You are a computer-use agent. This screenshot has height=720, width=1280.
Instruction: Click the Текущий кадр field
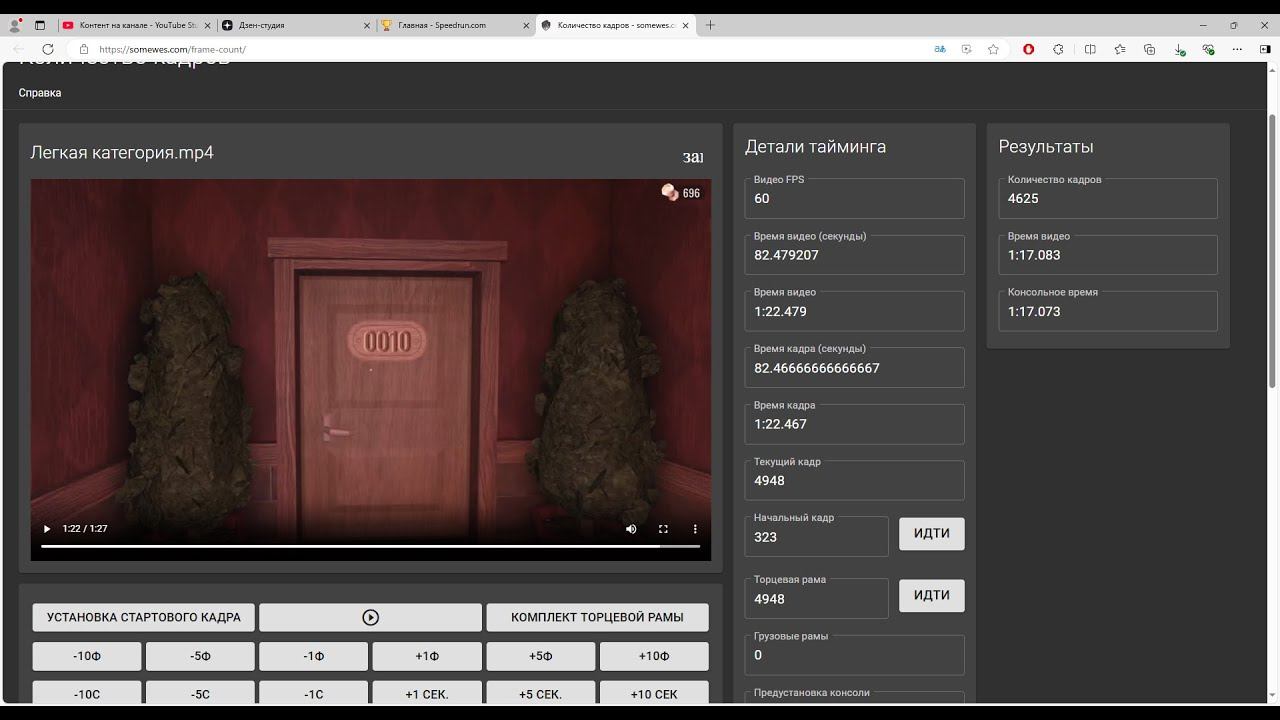point(854,481)
